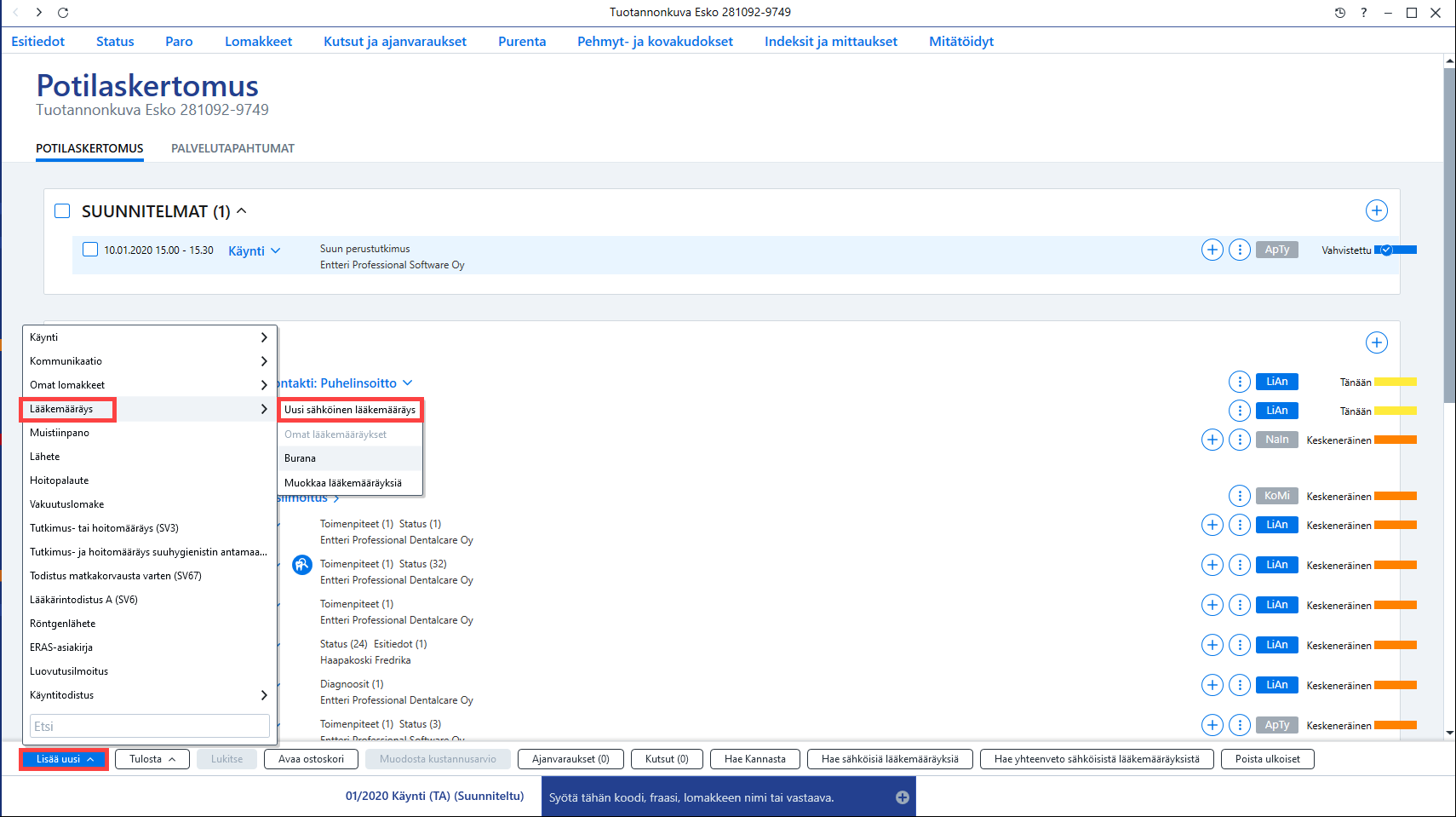Open the Käynti type dropdown
Viewport: 1456px width, 817px height.
pyautogui.click(x=255, y=251)
